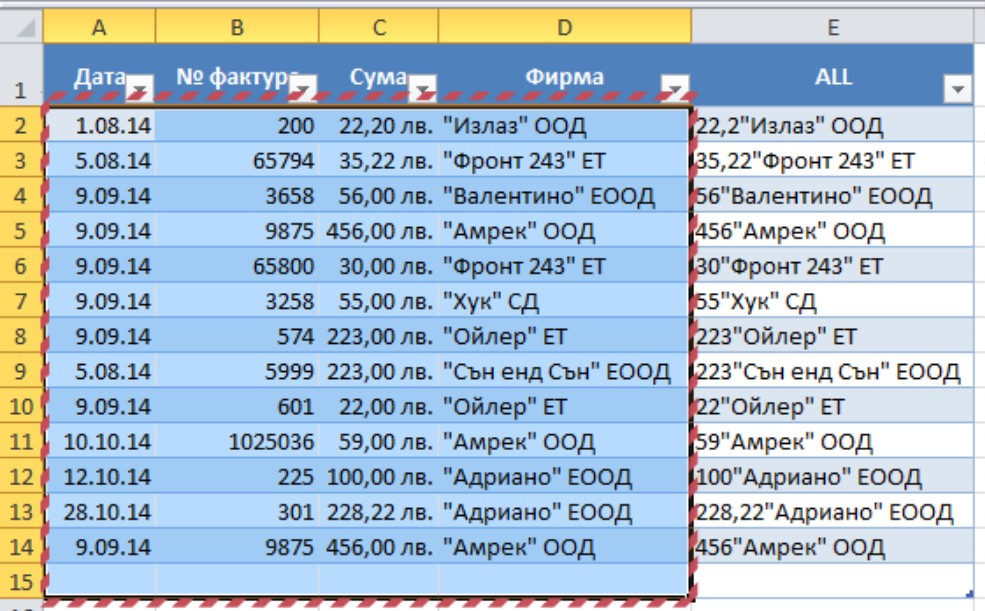
Task: Select row 8 via its row header
Action: pos(21,336)
